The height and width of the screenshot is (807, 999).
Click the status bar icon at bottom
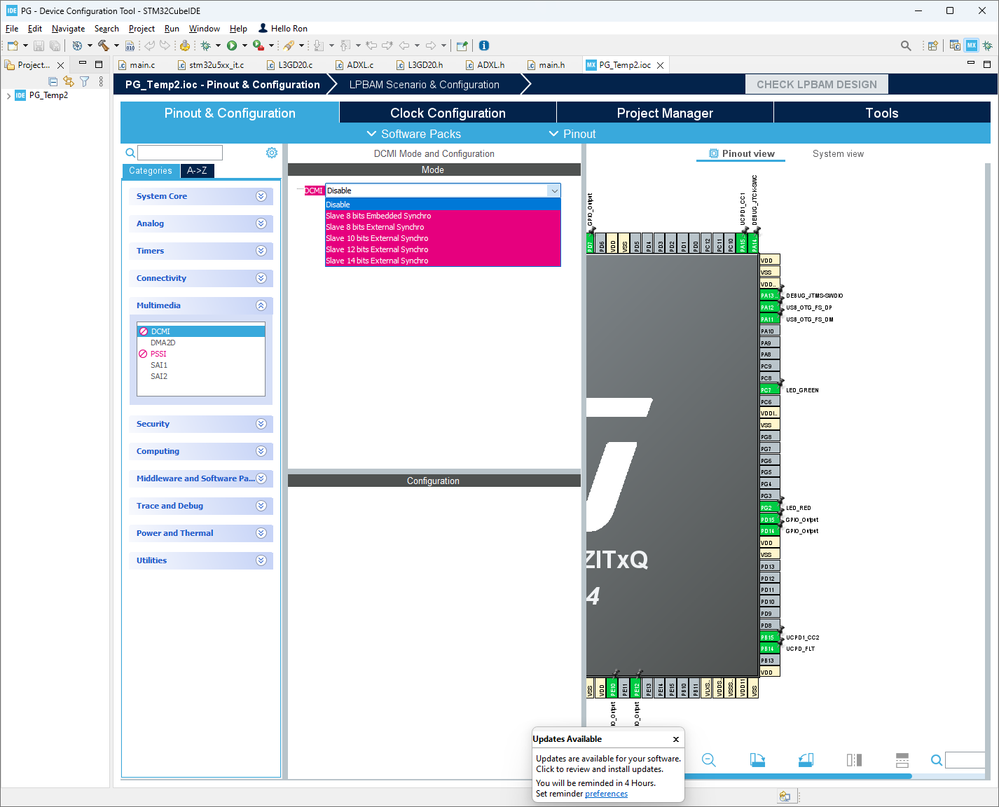(784, 796)
